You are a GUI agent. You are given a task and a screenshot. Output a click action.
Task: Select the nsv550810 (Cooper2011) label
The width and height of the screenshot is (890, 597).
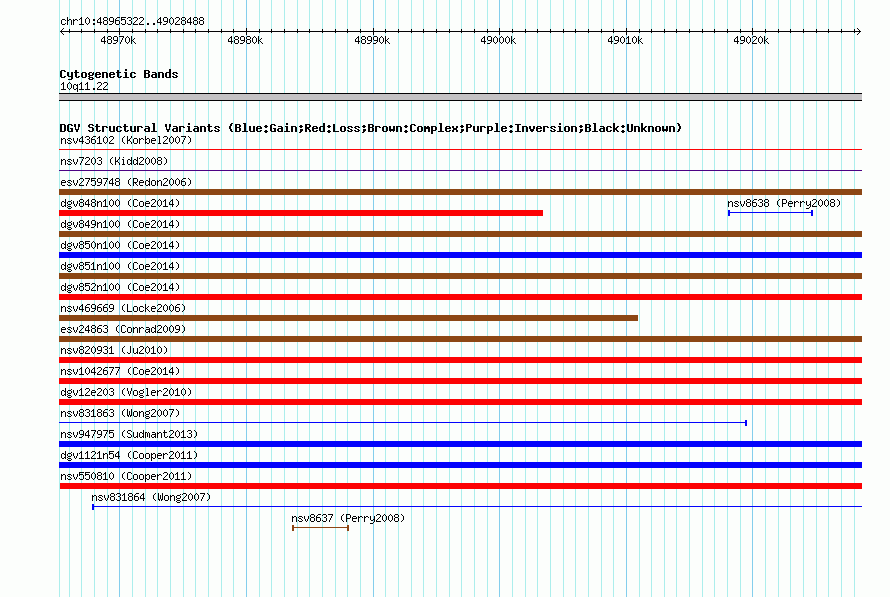[126, 476]
